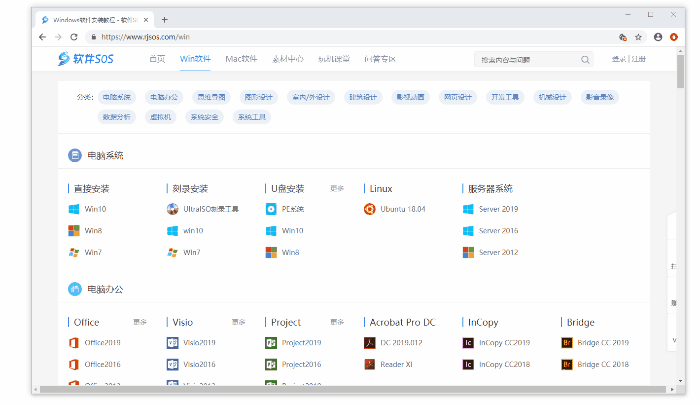Pick the 系统工具 category tag

click(252, 117)
